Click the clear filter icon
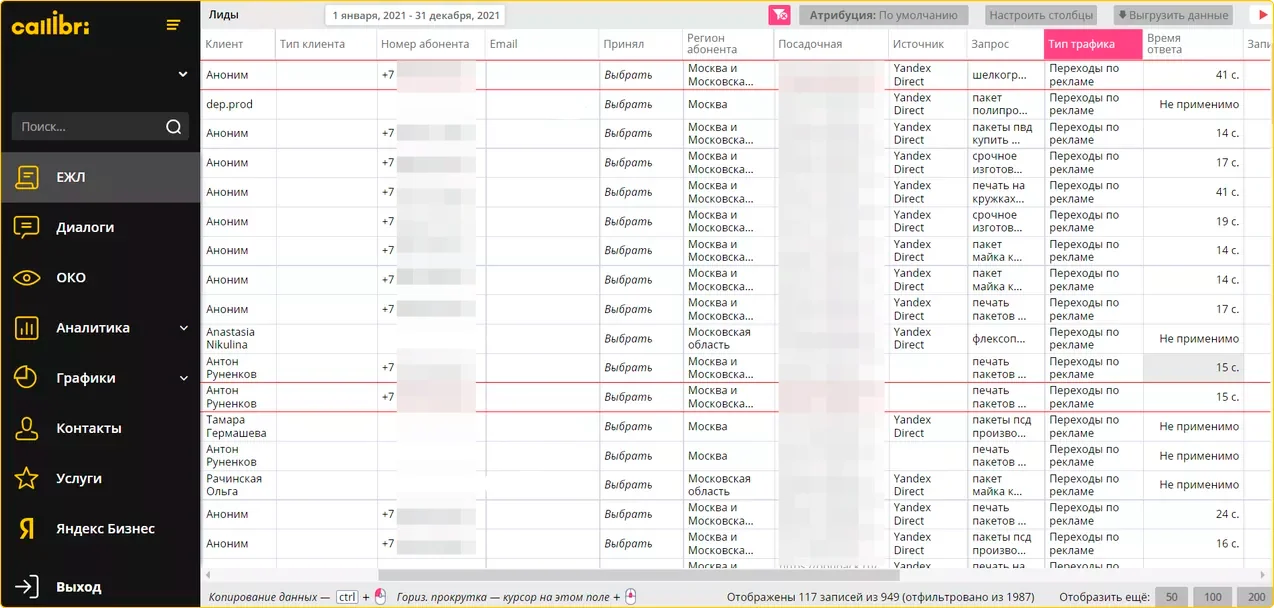1274x608 pixels. point(779,15)
